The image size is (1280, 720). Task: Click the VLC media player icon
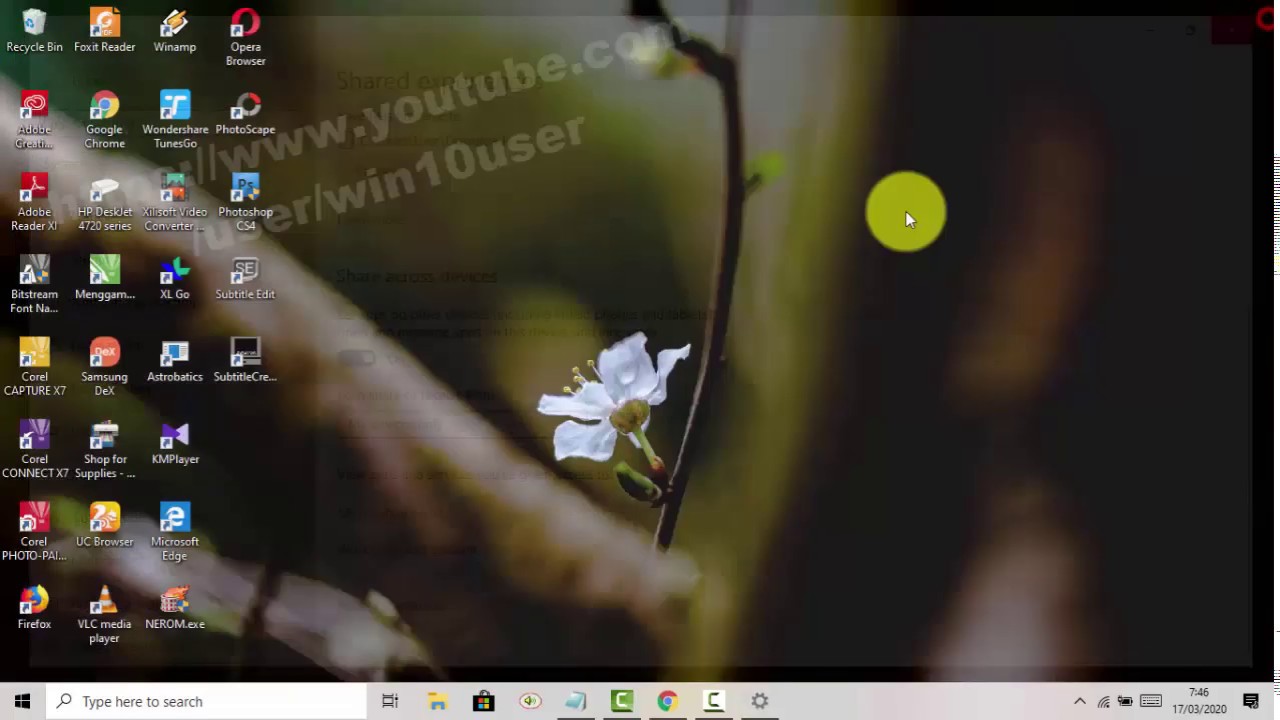[104, 615]
